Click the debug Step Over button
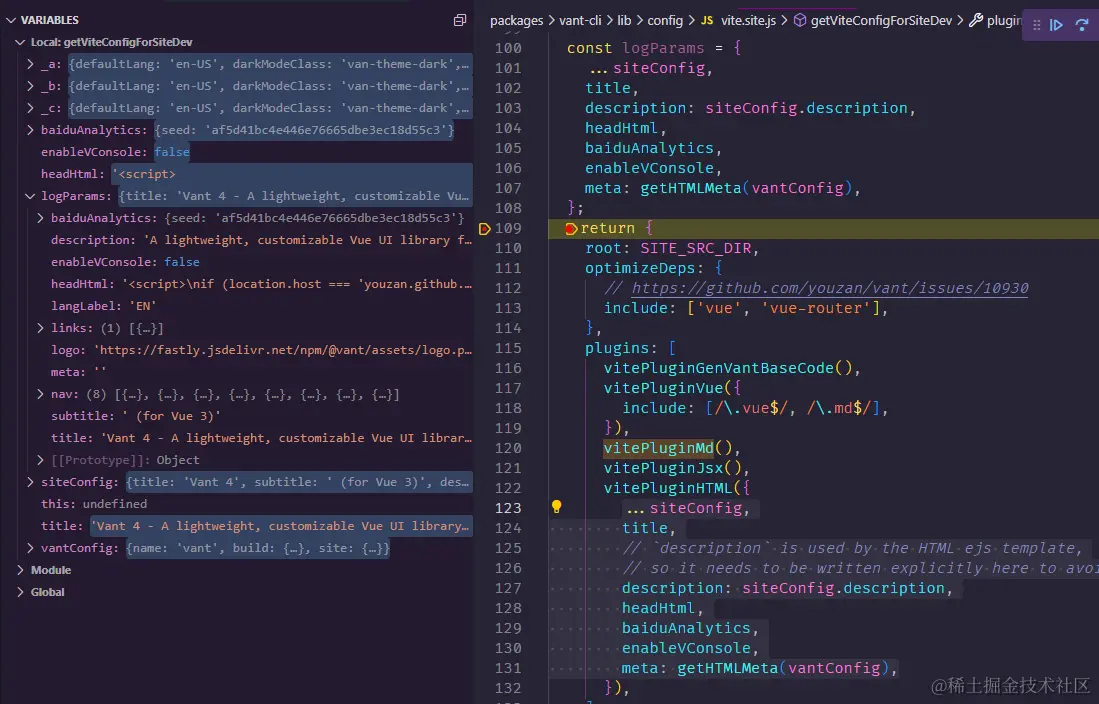The image size is (1099, 704). [x=1081, y=25]
